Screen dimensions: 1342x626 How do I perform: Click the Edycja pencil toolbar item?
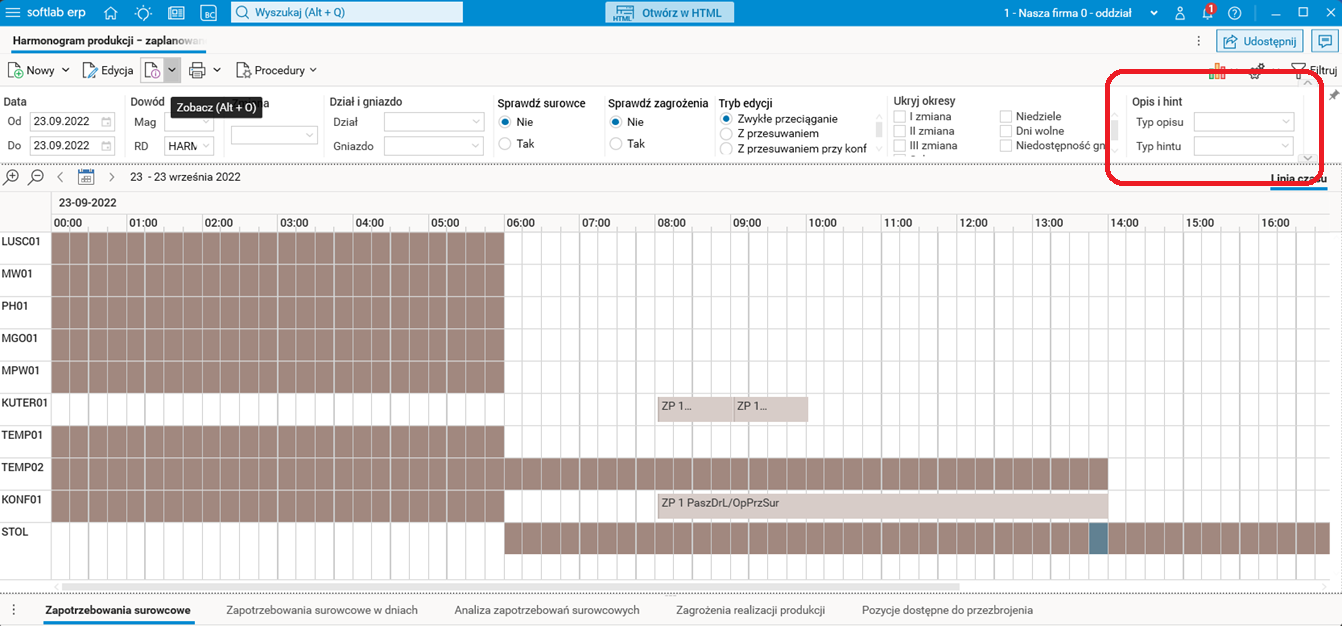pyautogui.click(x=108, y=70)
